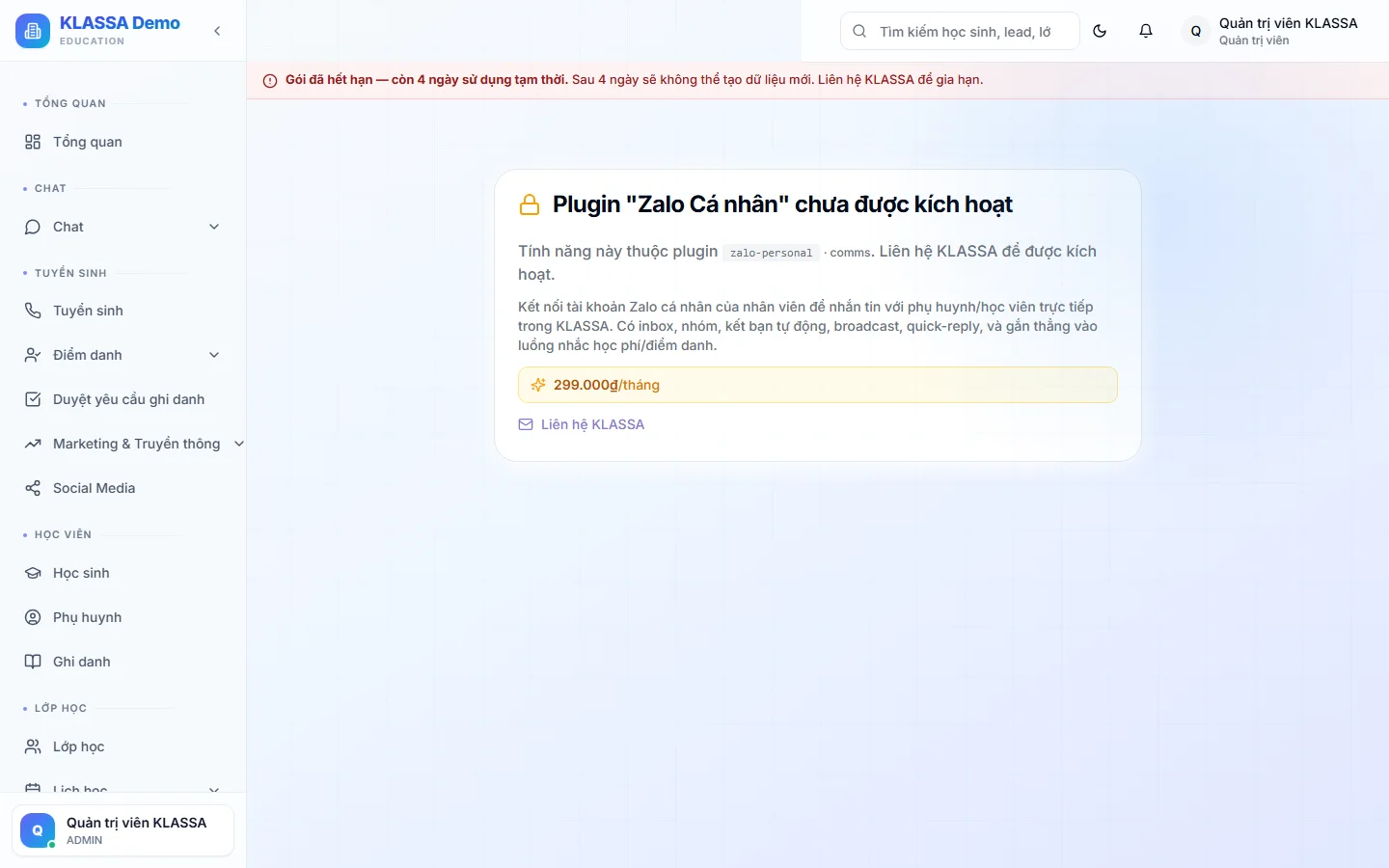The image size is (1389, 868).
Task: Click the blue Q avatar at sidebar bottom
Action: click(38, 830)
